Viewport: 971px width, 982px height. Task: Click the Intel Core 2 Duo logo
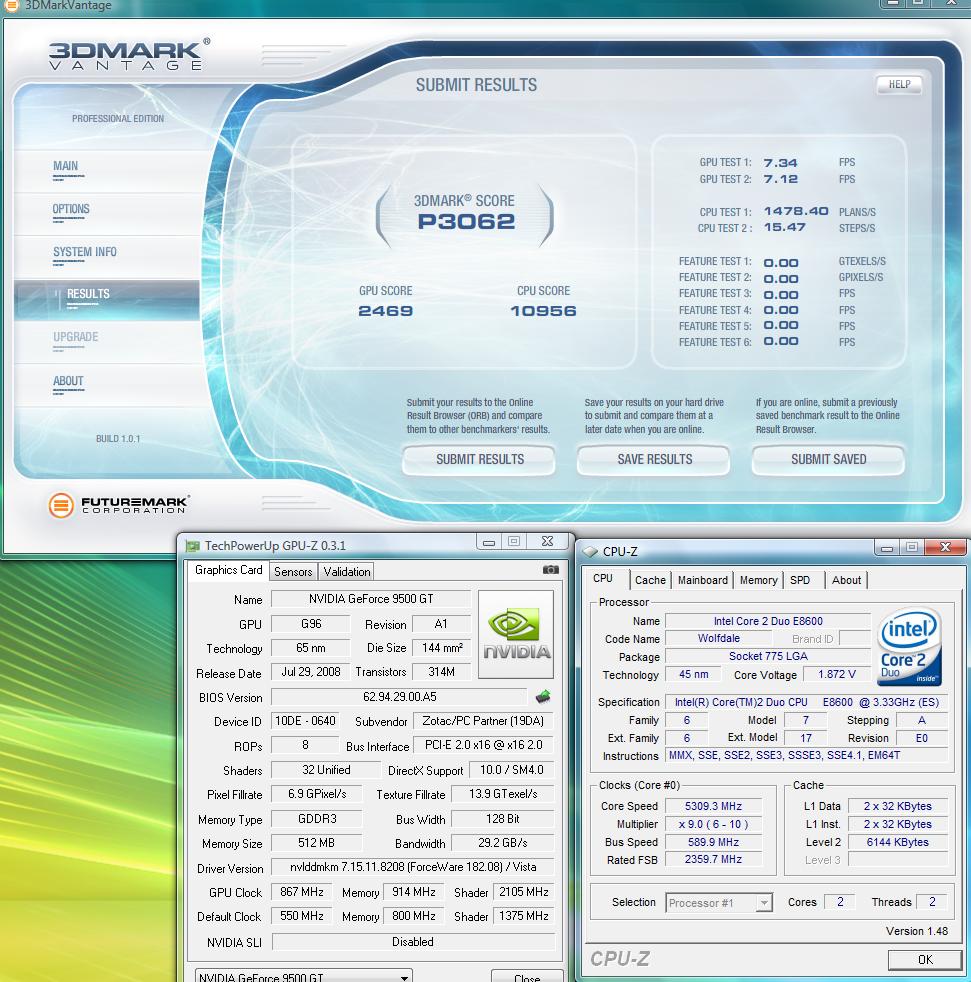tap(910, 648)
